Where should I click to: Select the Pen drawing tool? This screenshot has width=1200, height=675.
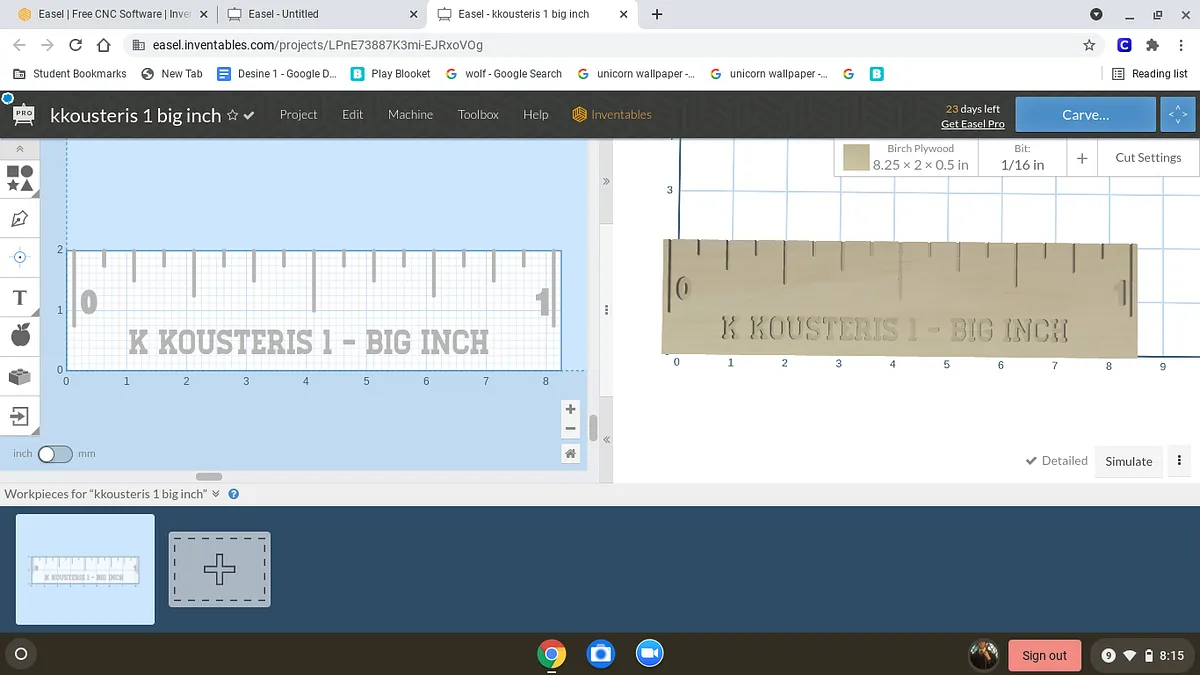point(20,218)
